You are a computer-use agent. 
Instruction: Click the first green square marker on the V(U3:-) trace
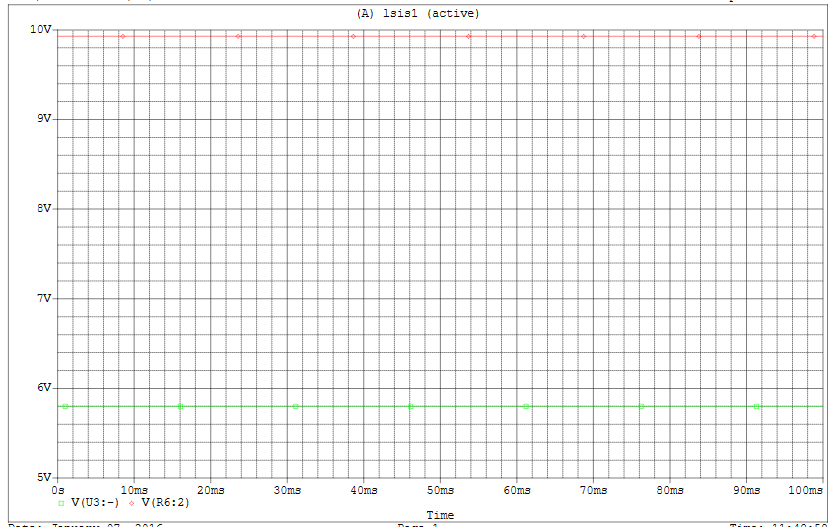point(65,406)
